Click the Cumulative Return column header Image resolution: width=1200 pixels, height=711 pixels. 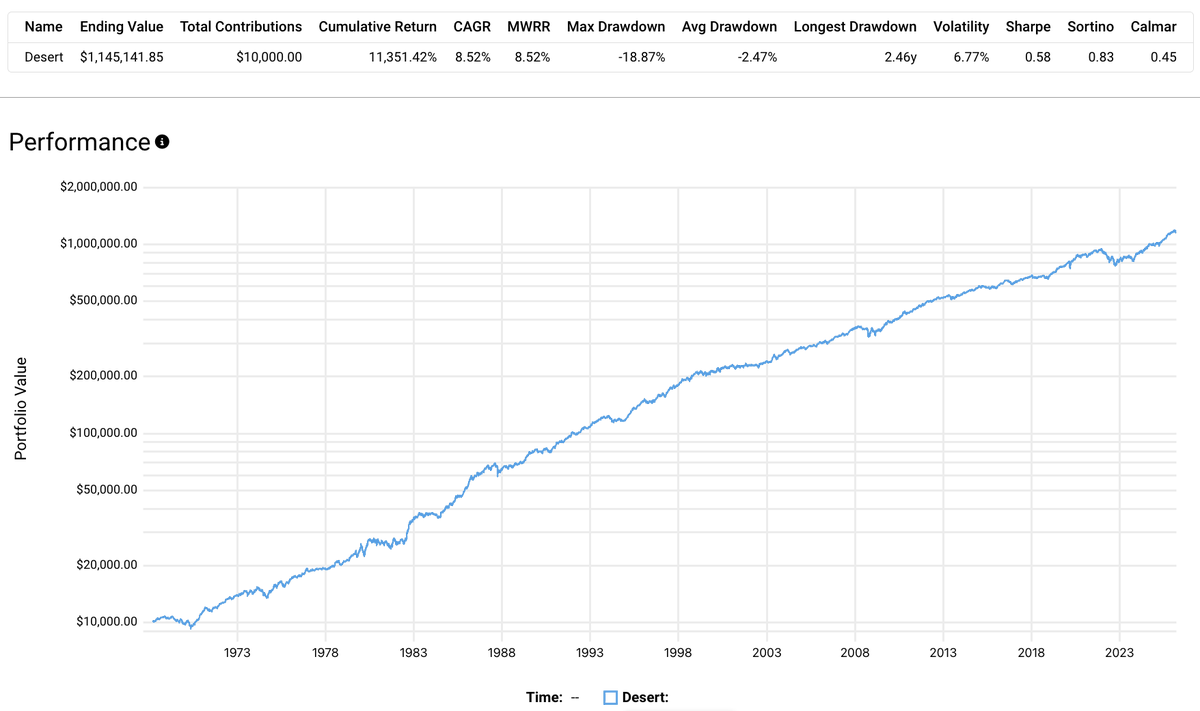click(x=378, y=27)
